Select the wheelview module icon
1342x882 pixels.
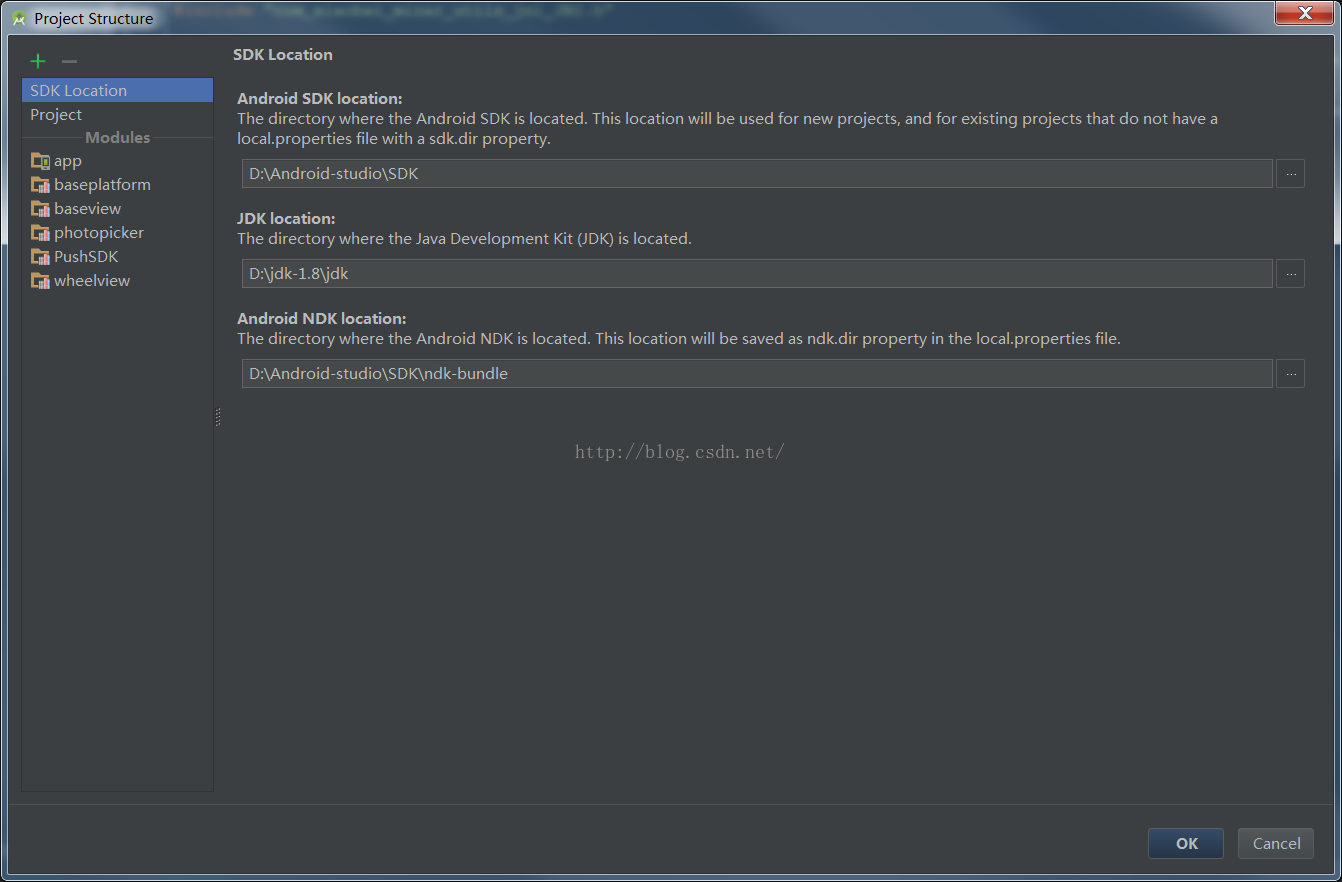(x=41, y=281)
